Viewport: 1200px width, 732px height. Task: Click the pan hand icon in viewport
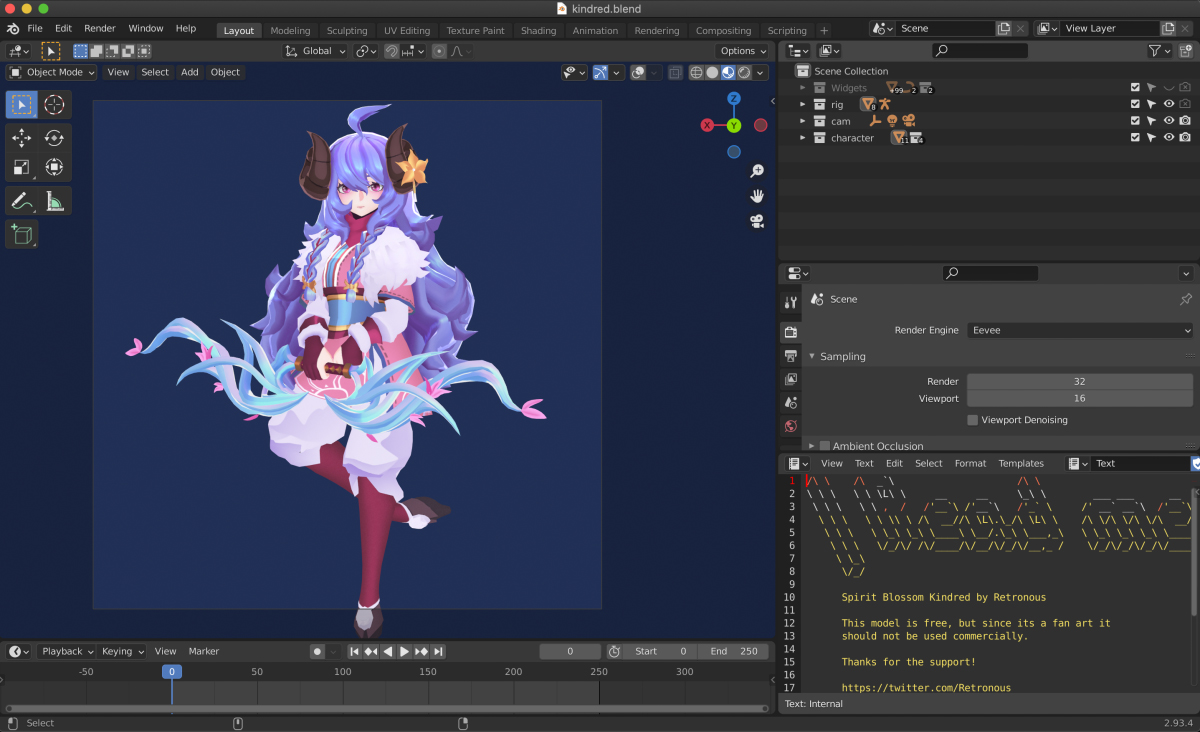(757, 196)
